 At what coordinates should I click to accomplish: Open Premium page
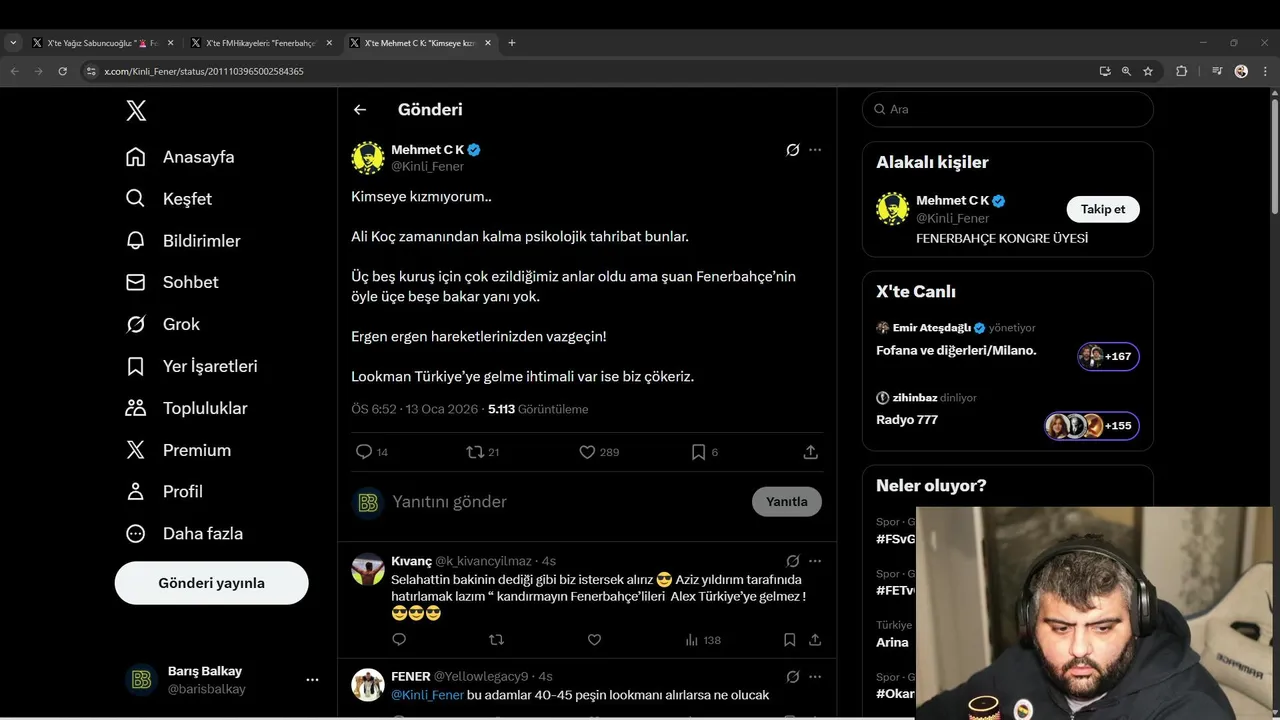(x=178, y=450)
